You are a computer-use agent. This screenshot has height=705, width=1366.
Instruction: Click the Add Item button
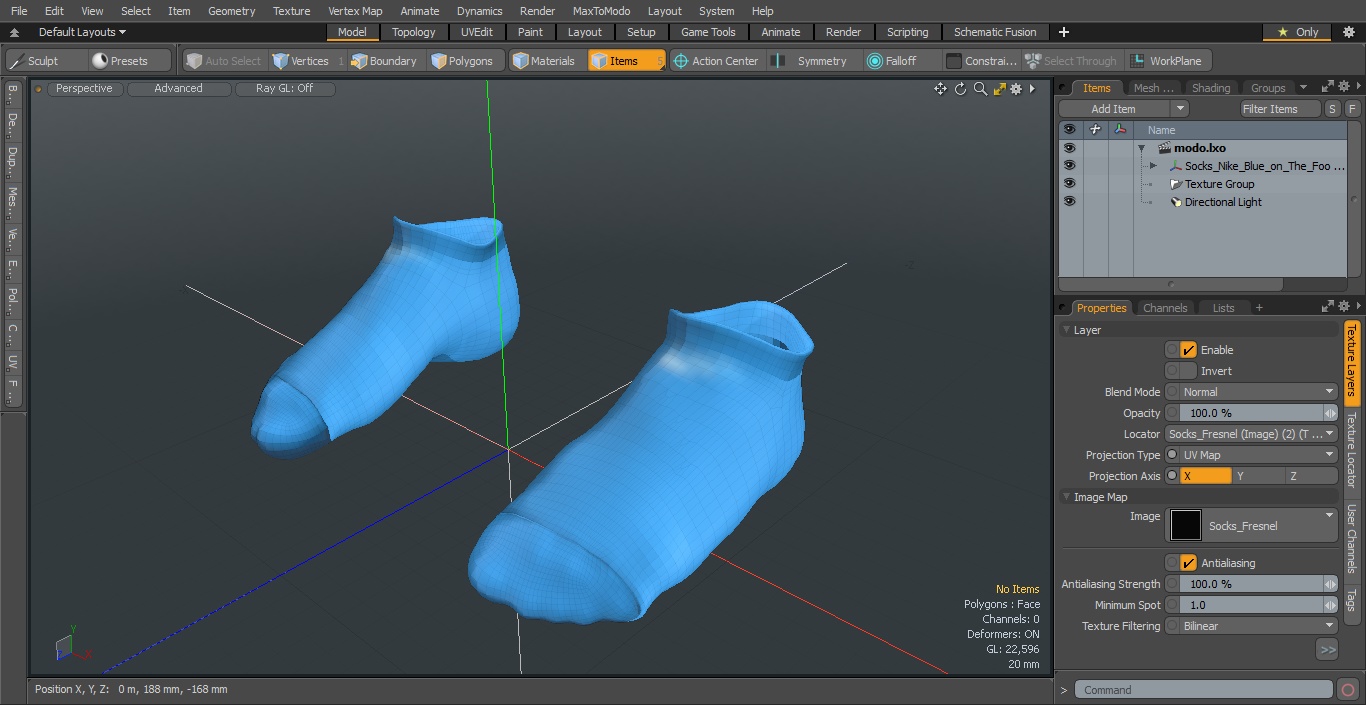coord(1114,109)
